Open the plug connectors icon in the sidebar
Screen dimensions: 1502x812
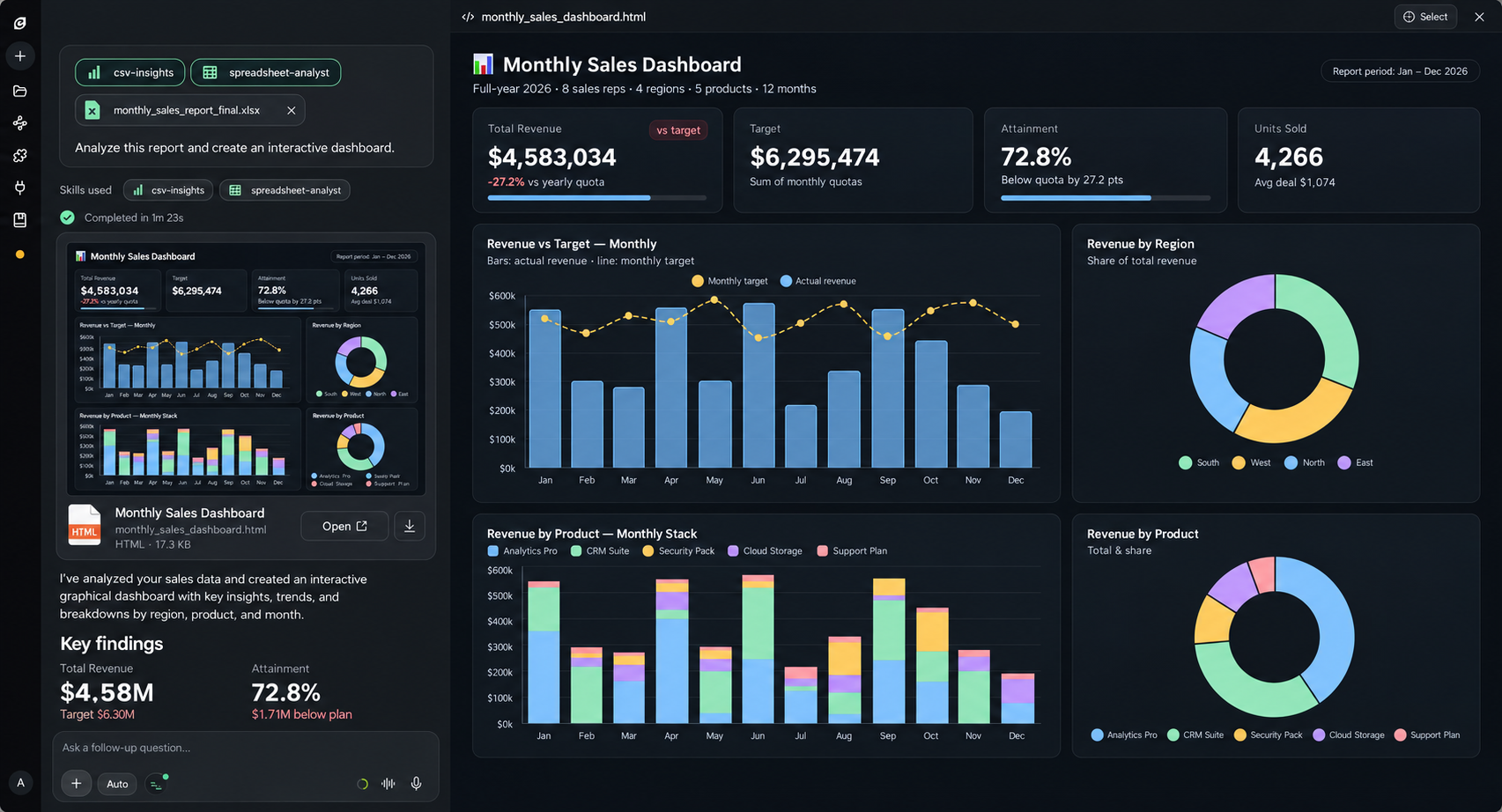(19, 188)
